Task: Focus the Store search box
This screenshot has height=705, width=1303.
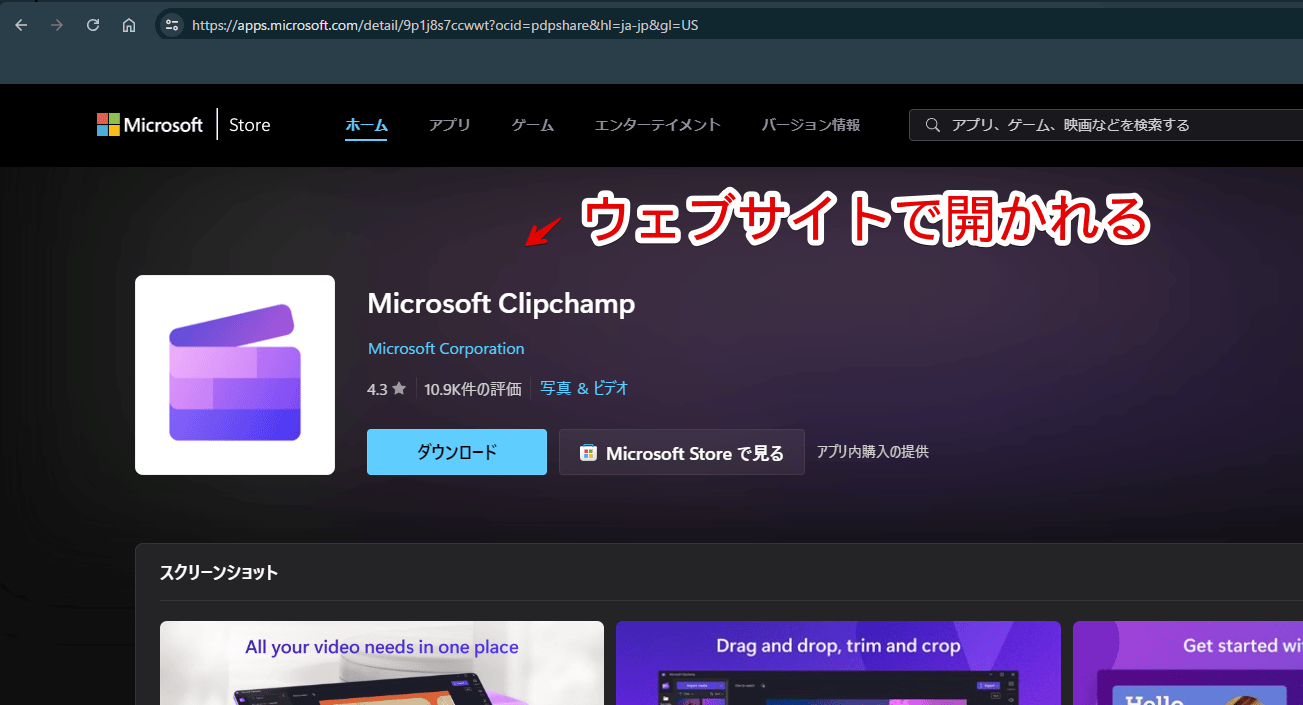Action: click(1106, 125)
